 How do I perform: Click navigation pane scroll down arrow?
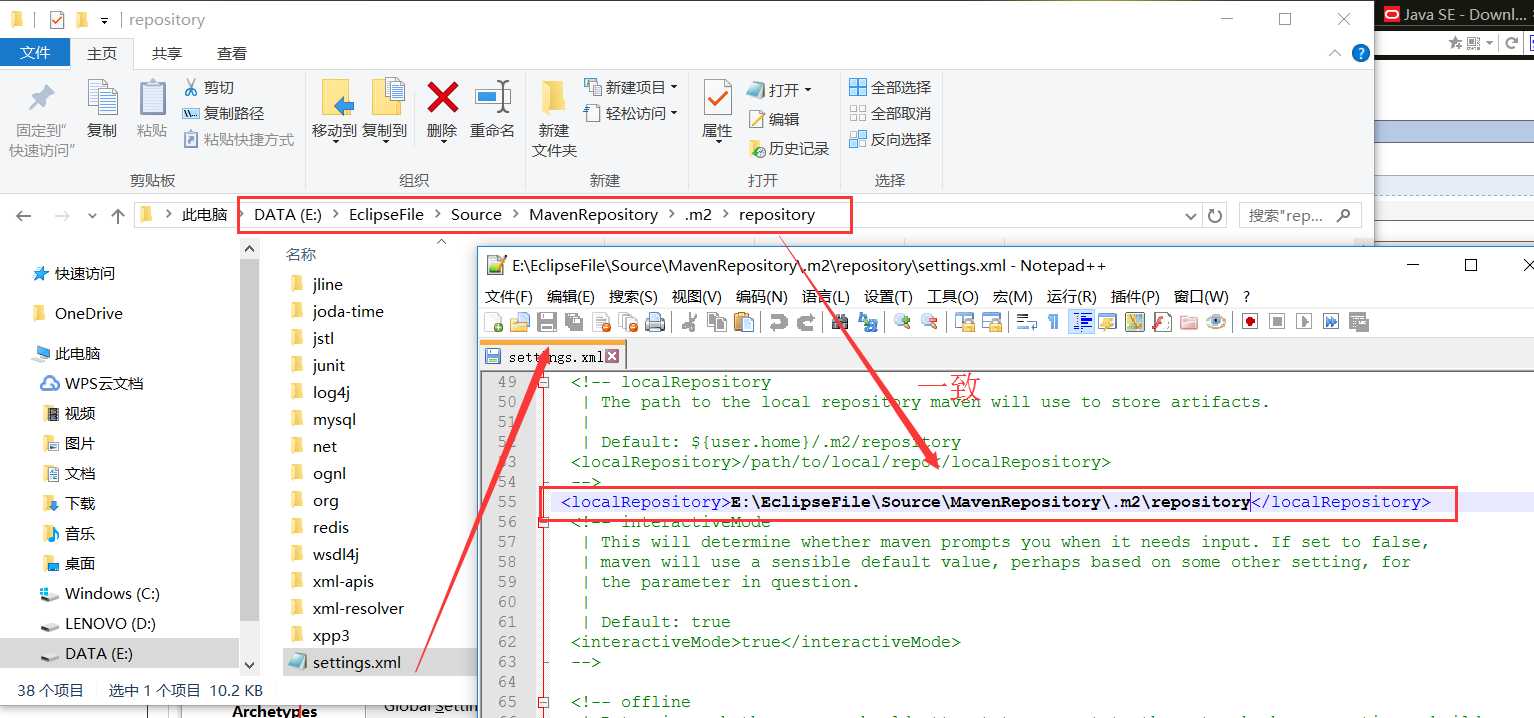[250, 664]
